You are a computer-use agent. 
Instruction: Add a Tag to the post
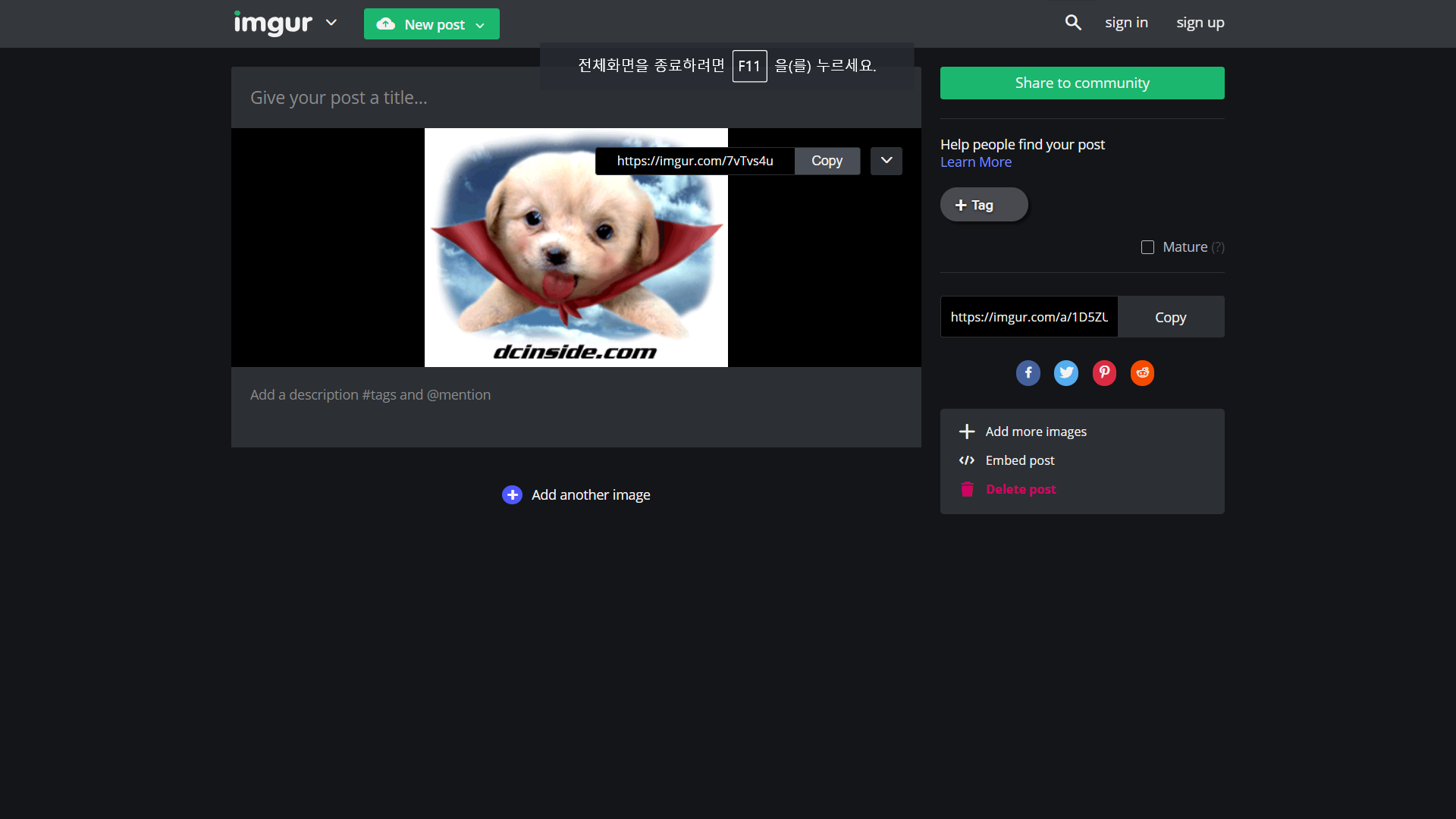984,205
